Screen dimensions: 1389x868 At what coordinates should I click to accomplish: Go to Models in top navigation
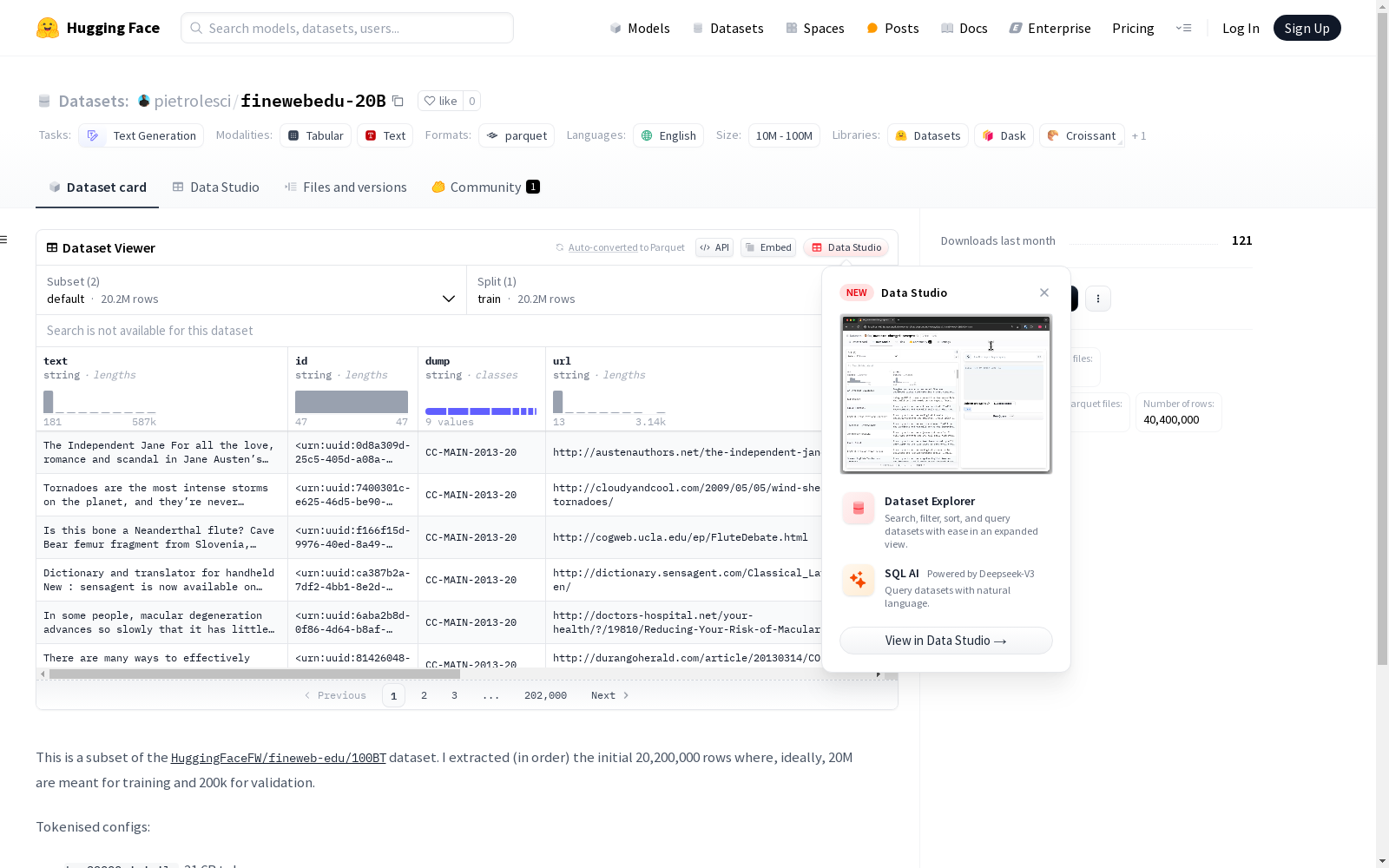[x=640, y=28]
